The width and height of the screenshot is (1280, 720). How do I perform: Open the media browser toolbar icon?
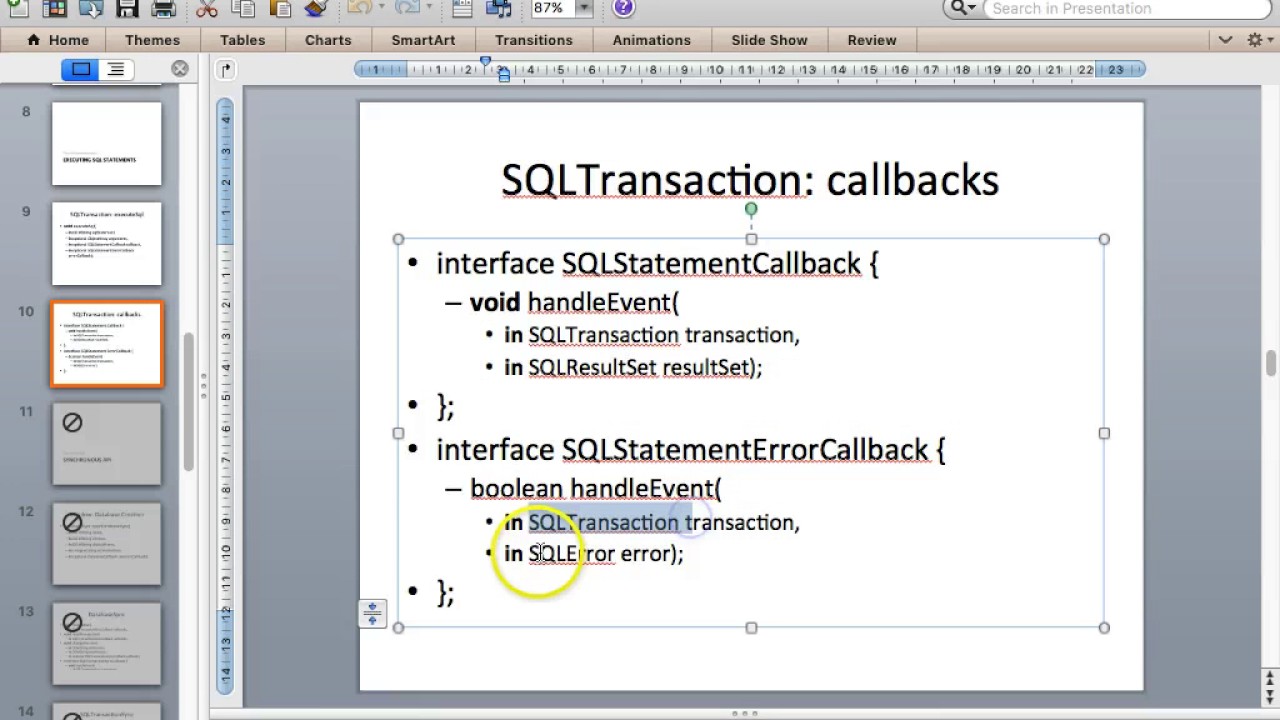coord(498,8)
